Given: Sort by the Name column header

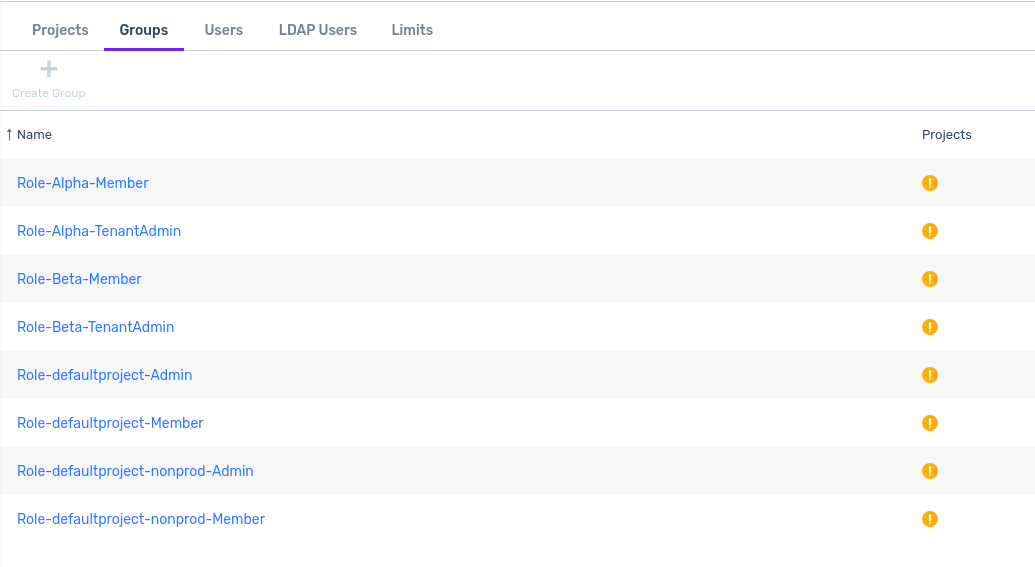Looking at the screenshot, I should 34,135.
